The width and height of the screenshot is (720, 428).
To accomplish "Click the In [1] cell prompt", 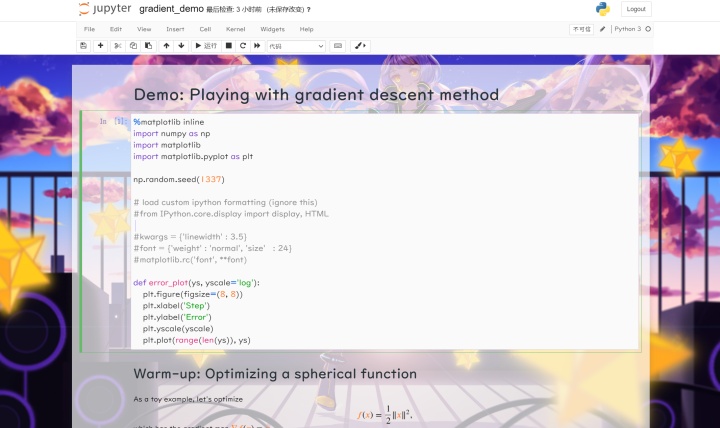I will tap(113, 122).
